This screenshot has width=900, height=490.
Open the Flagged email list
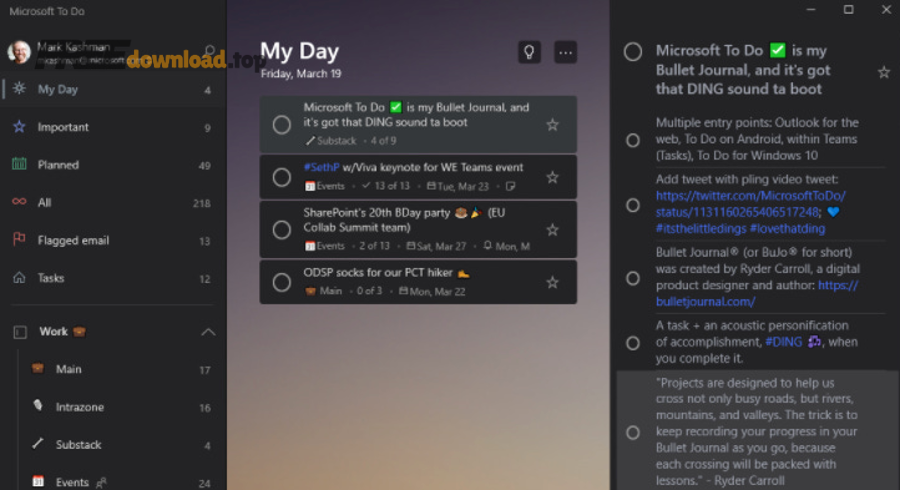73,240
